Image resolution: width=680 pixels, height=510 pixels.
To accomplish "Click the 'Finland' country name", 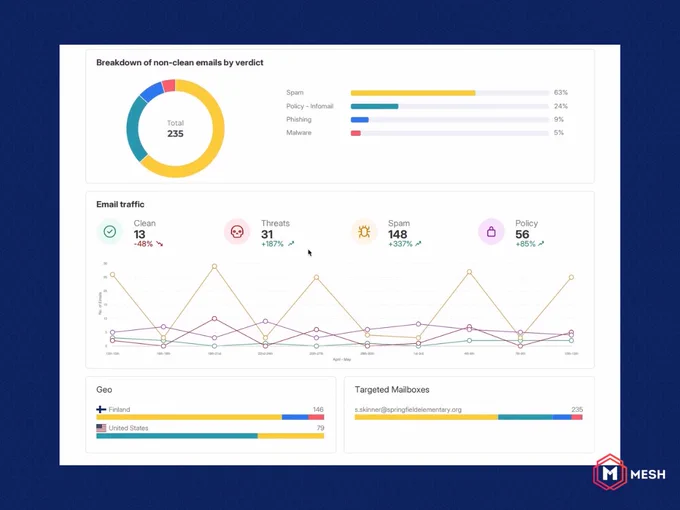I will (119, 409).
